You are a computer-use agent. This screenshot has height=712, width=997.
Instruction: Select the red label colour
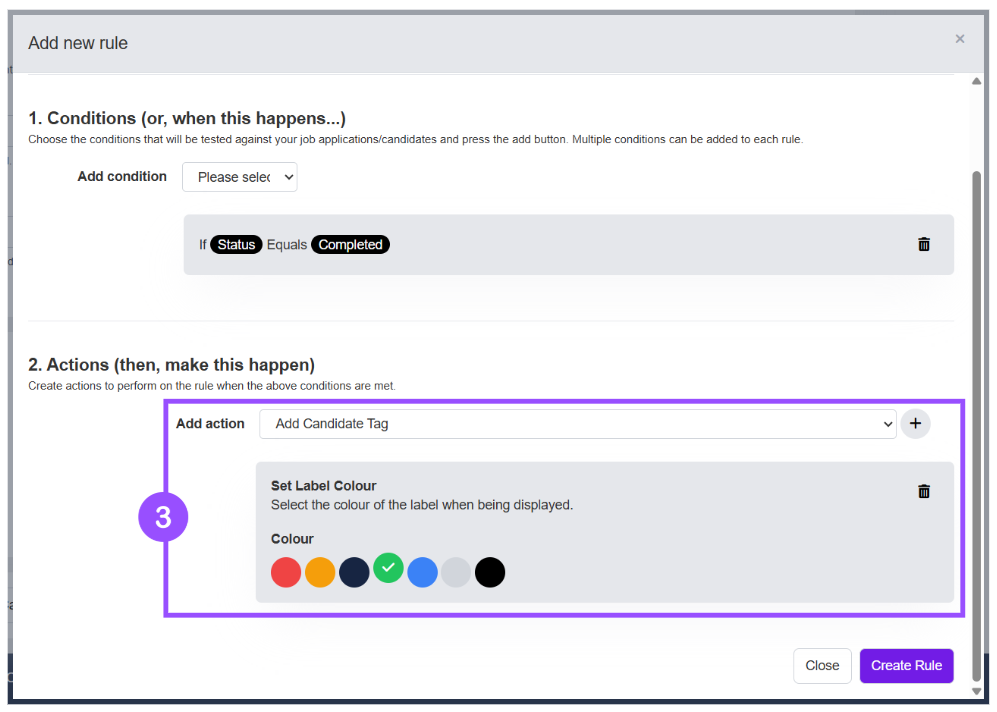tap(285, 572)
